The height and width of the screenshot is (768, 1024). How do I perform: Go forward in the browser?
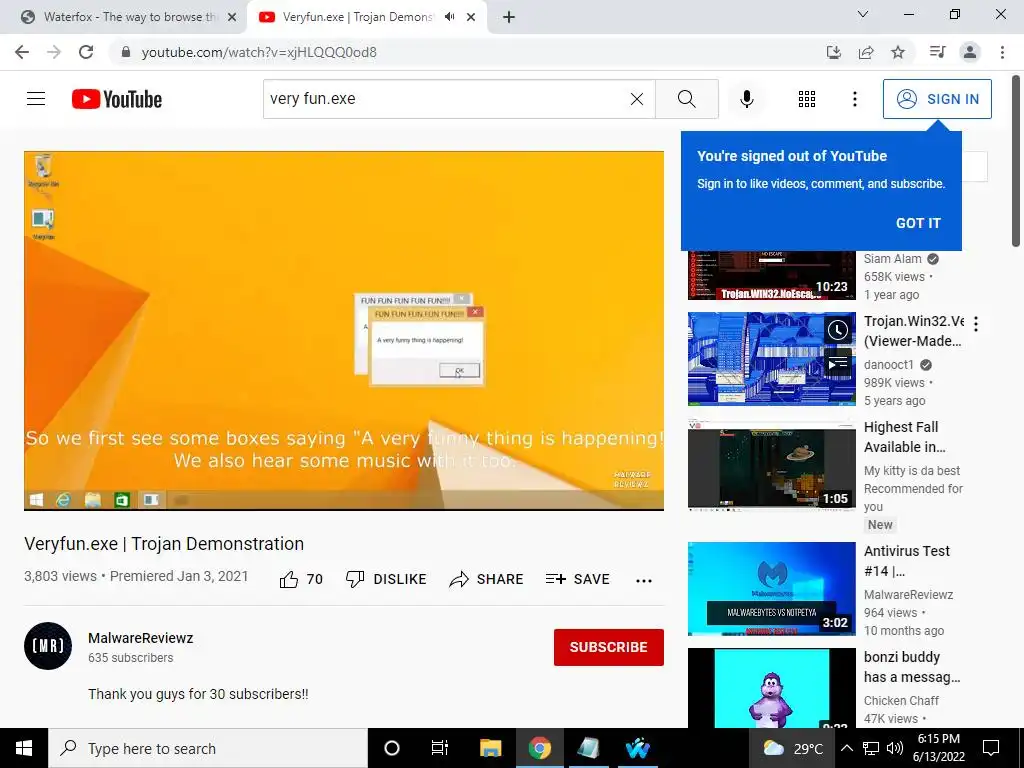[x=54, y=52]
